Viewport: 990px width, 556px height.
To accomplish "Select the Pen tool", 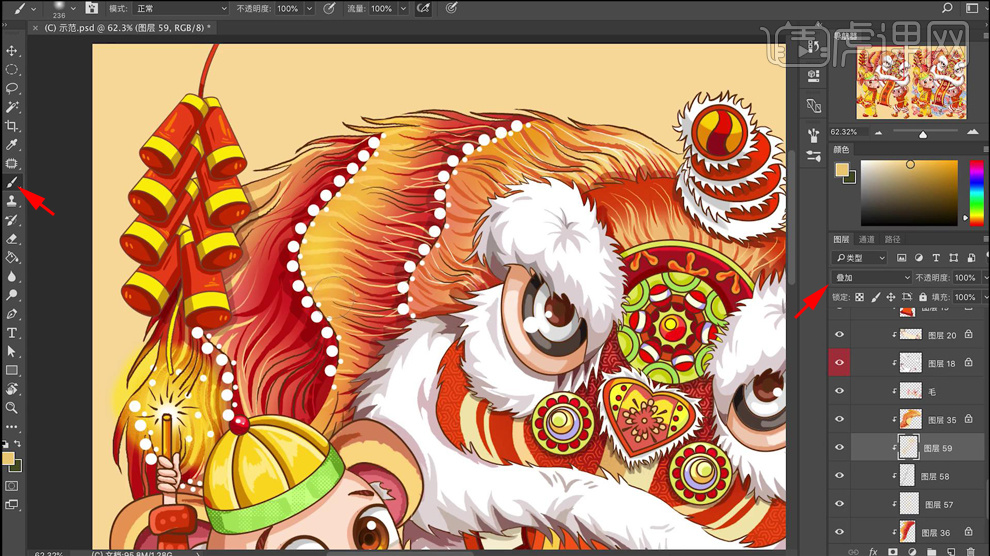I will [11, 314].
